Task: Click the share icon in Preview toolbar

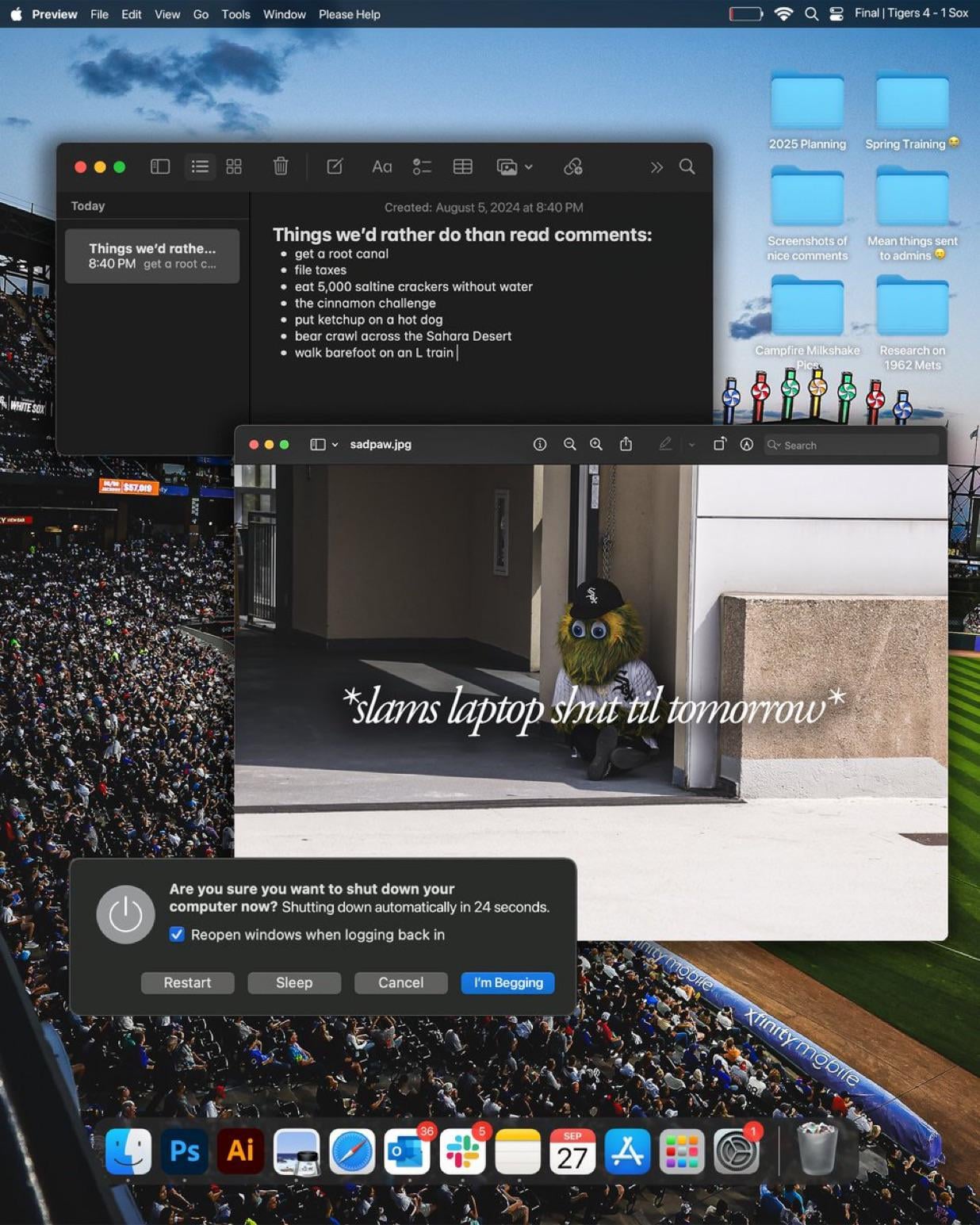Action: [626, 445]
